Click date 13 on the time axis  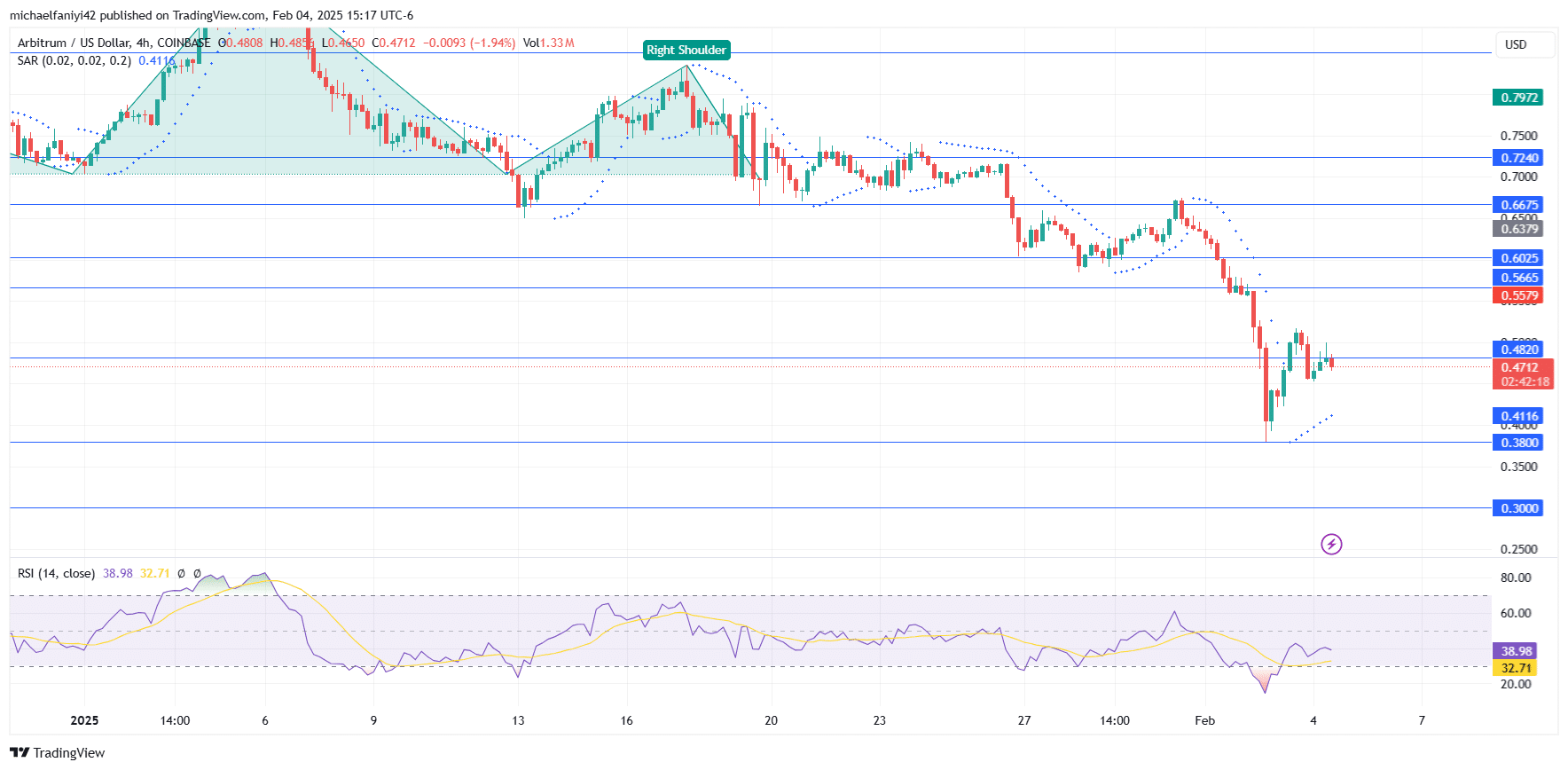[x=518, y=720]
